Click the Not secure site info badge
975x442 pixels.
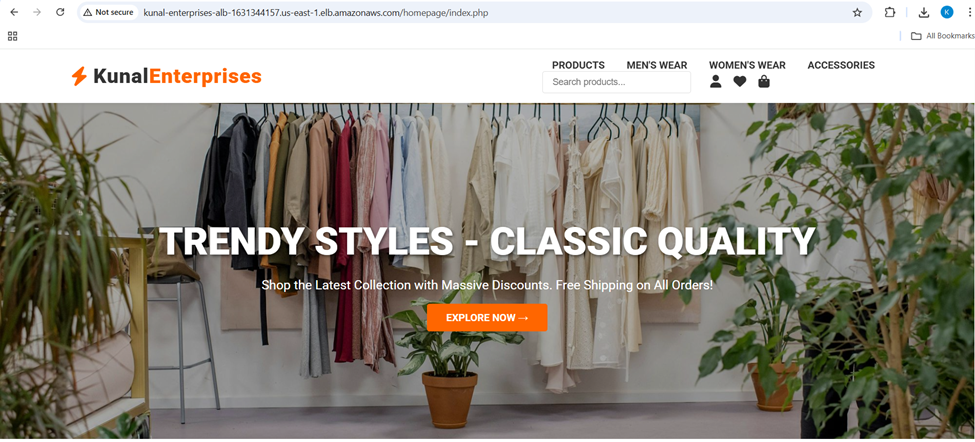point(110,12)
